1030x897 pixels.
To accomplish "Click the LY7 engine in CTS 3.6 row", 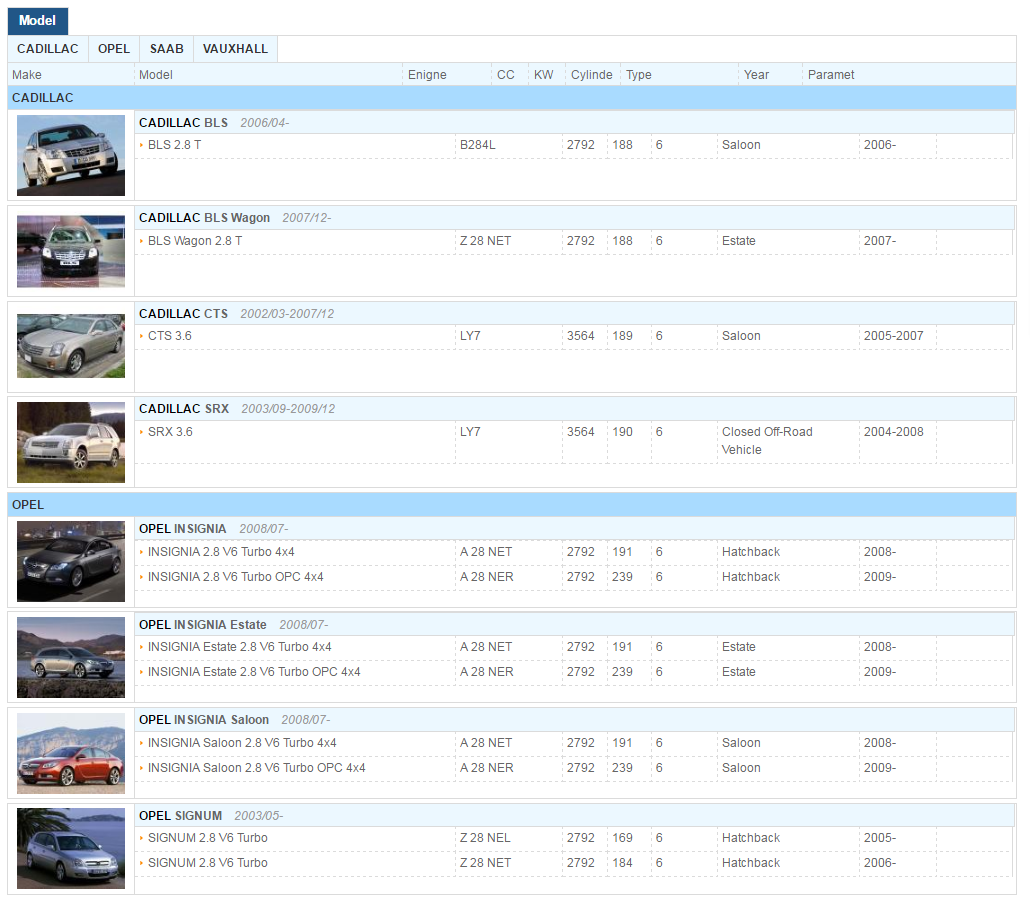I will [x=470, y=336].
